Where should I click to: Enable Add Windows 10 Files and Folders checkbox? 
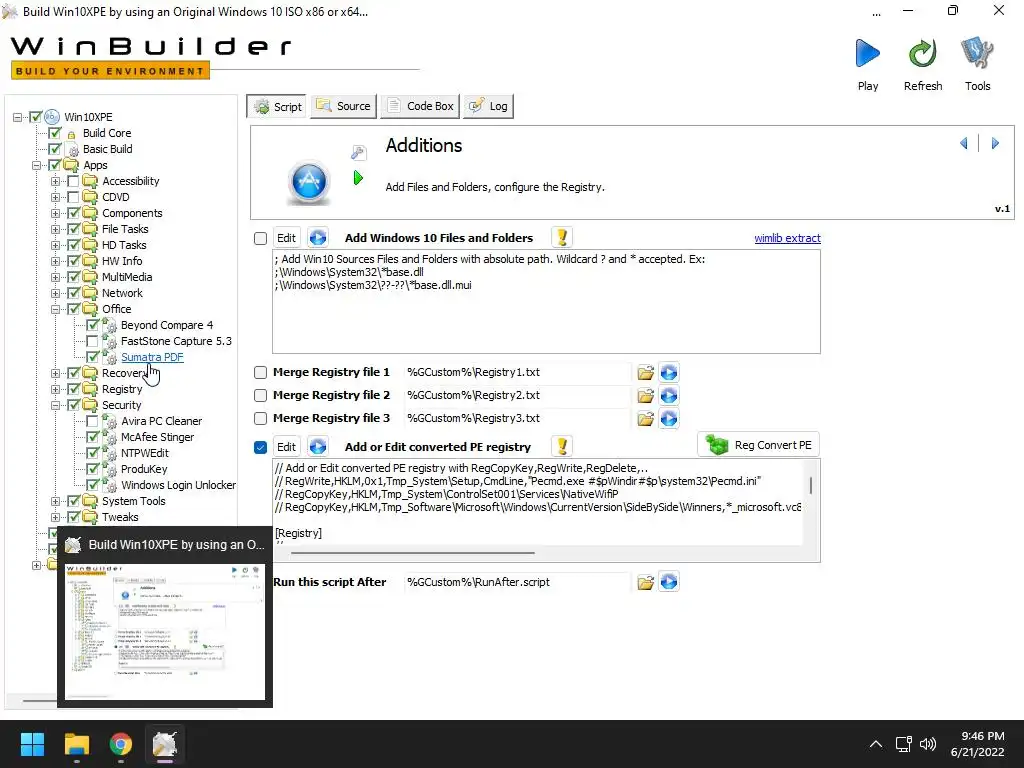(x=261, y=238)
